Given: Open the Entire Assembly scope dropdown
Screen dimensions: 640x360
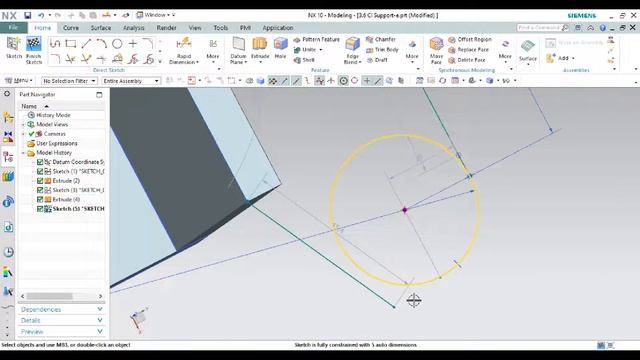Looking at the screenshot, I should pos(131,81).
